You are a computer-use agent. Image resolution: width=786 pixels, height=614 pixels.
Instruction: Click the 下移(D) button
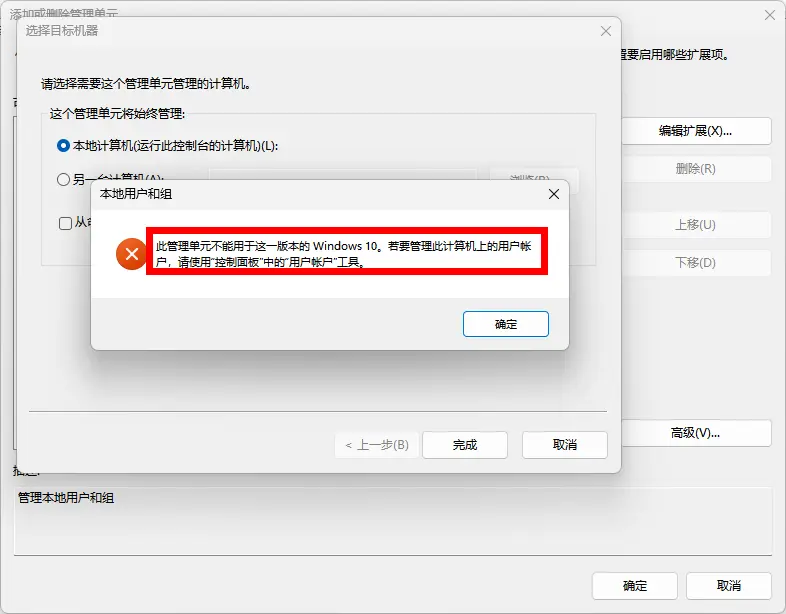(x=696, y=263)
